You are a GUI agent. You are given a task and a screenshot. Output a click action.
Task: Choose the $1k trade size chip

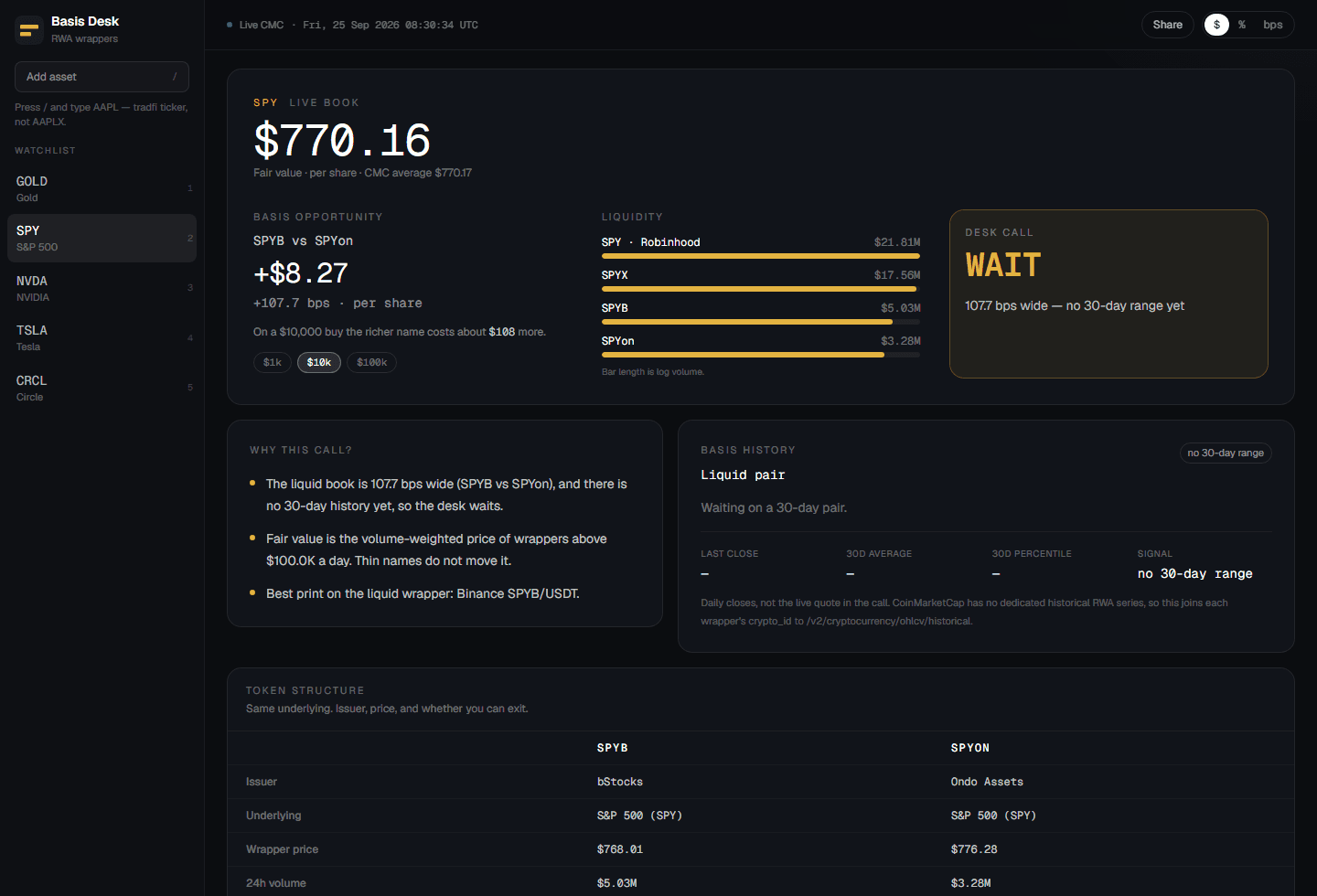pyautogui.click(x=273, y=363)
